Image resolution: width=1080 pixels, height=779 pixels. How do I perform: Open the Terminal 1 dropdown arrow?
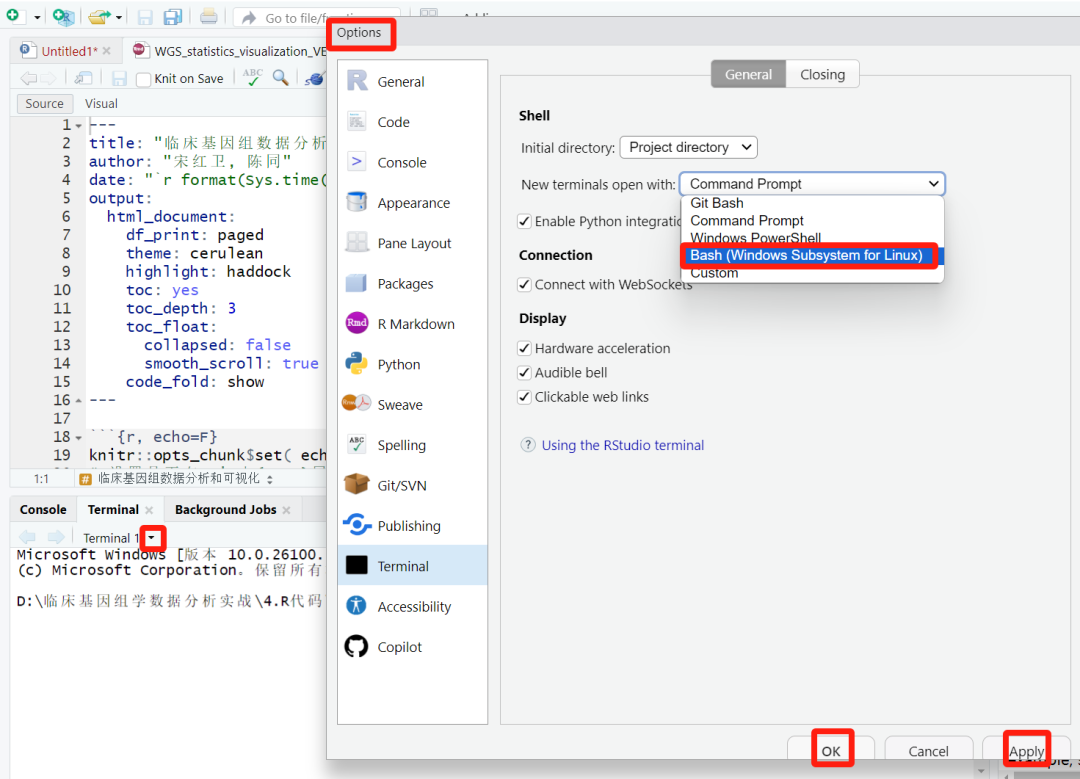(152, 537)
